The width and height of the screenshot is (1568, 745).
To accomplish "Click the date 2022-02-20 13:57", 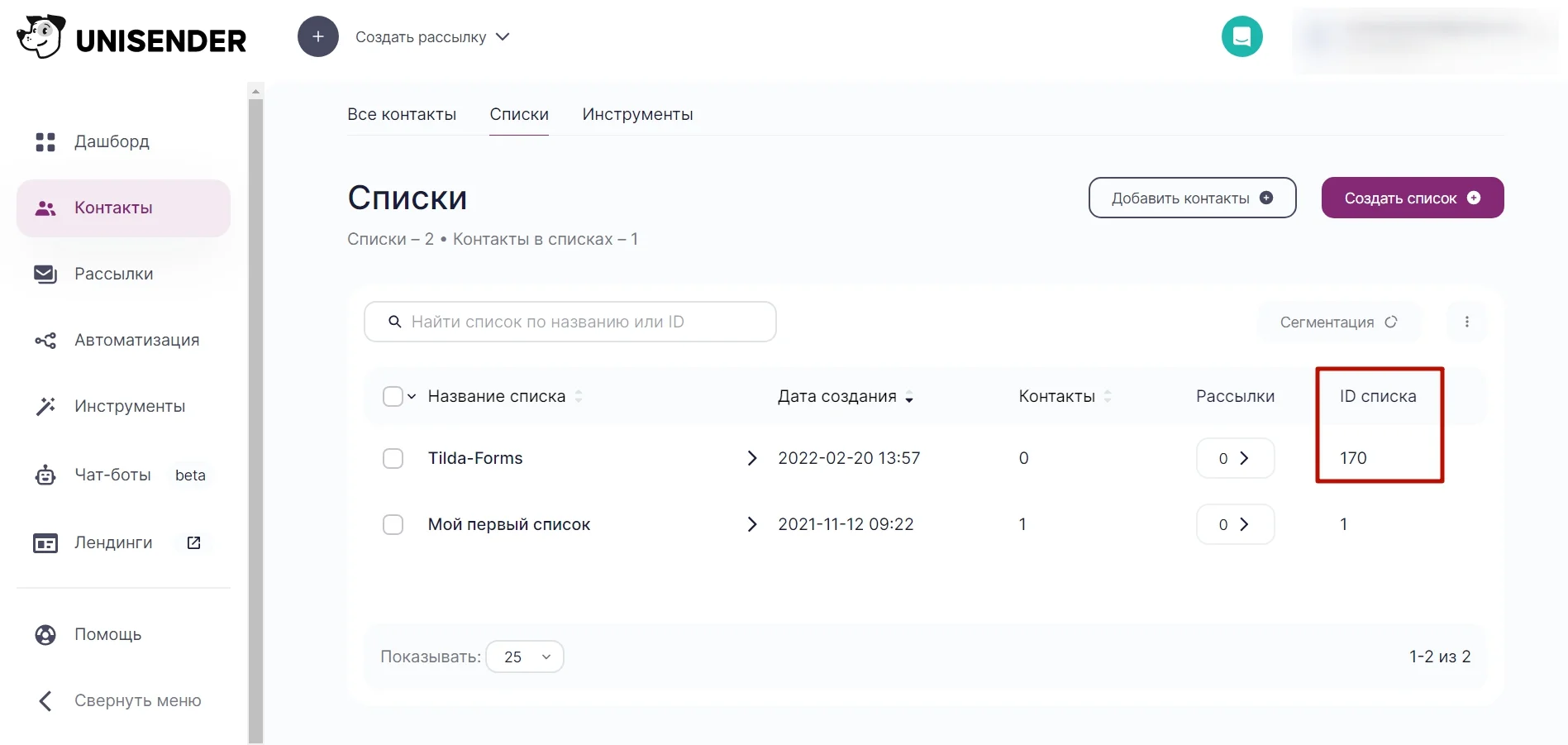I will 849,458.
